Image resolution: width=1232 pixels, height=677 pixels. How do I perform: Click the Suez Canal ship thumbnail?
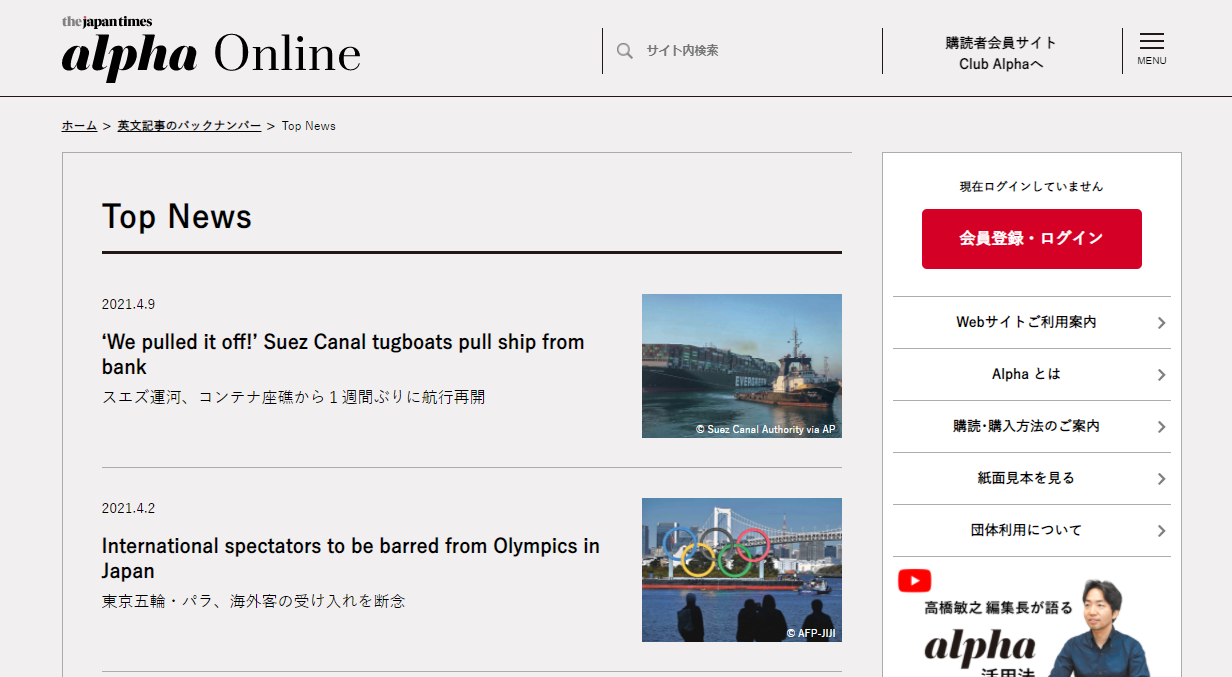click(x=741, y=366)
